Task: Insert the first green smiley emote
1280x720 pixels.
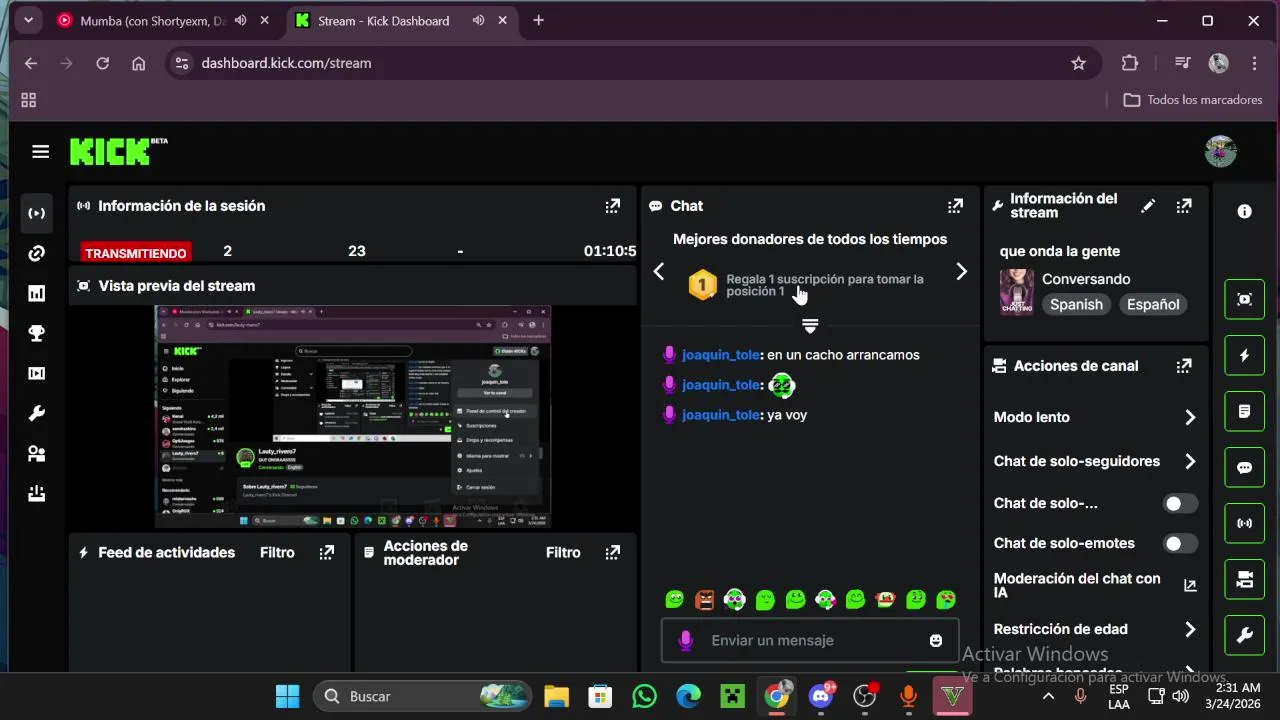Action: coord(675,599)
